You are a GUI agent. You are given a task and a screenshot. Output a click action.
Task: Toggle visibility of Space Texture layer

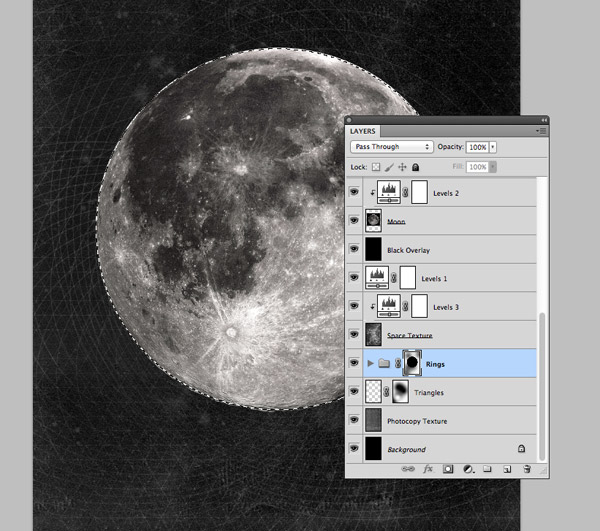[355, 335]
